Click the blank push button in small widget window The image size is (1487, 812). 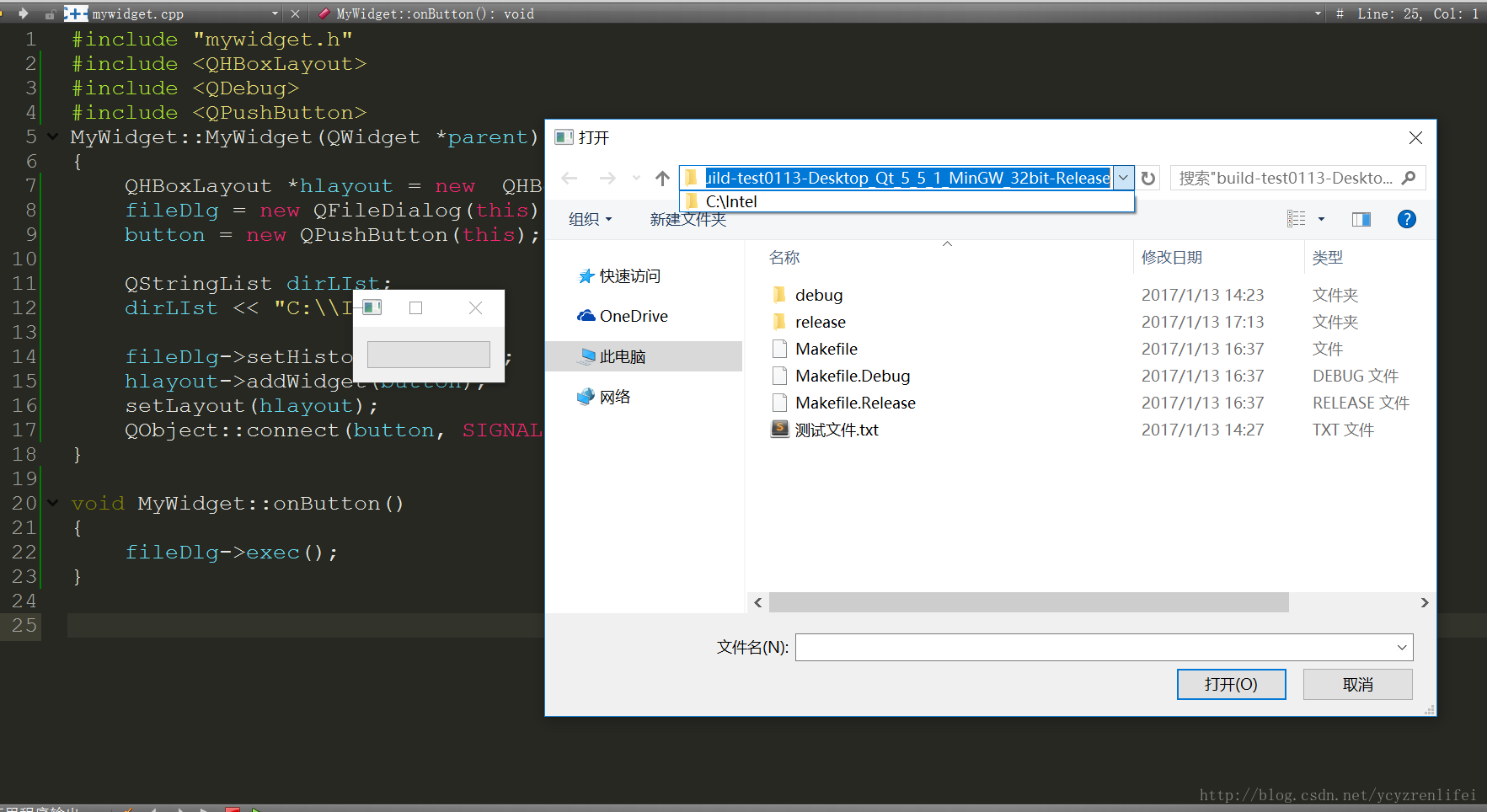tap(428, 355)
